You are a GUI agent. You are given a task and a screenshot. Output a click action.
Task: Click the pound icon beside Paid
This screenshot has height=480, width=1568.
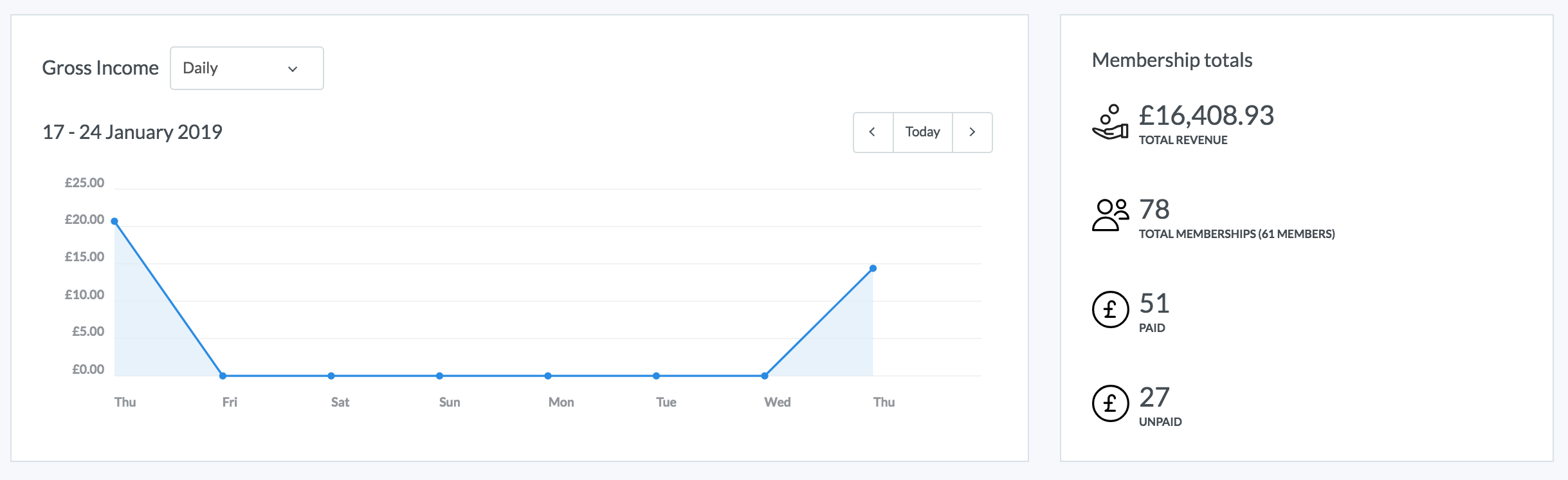(1110, 309)
